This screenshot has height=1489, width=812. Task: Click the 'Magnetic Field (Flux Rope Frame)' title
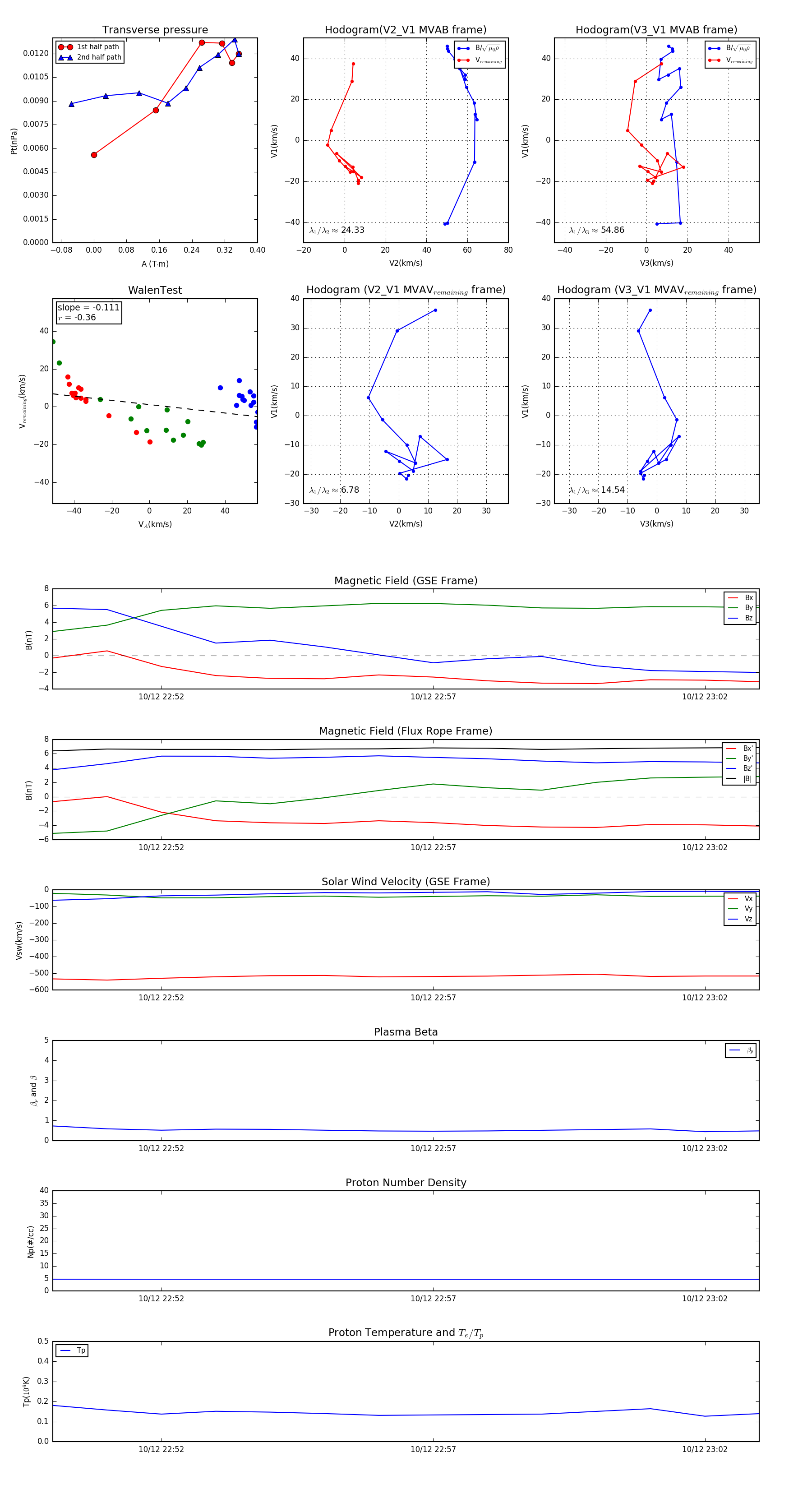406,731
